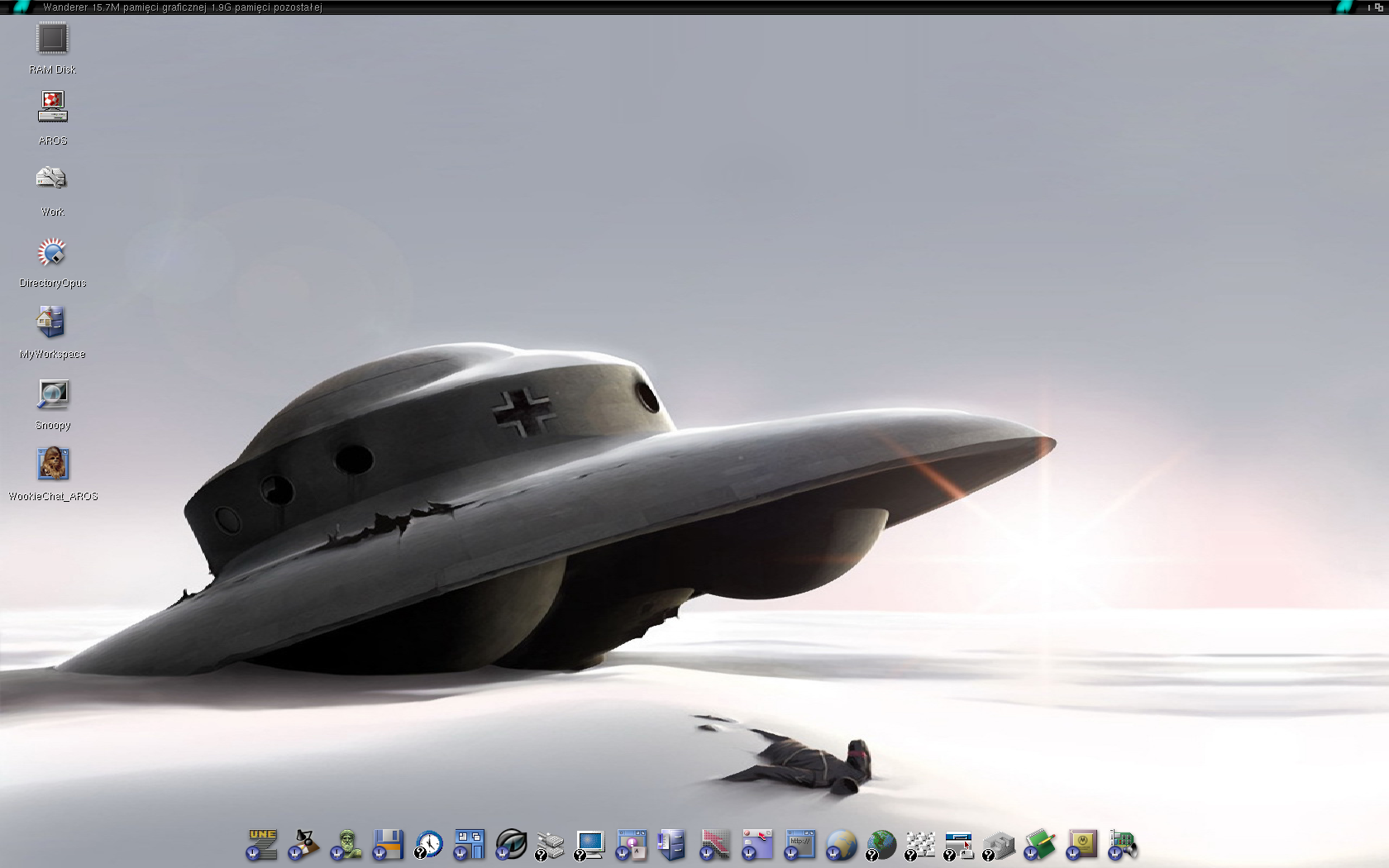Click the Motorola CPU chip dock icon
This screenshot has height=868, width=1389.
point(1081,845)
